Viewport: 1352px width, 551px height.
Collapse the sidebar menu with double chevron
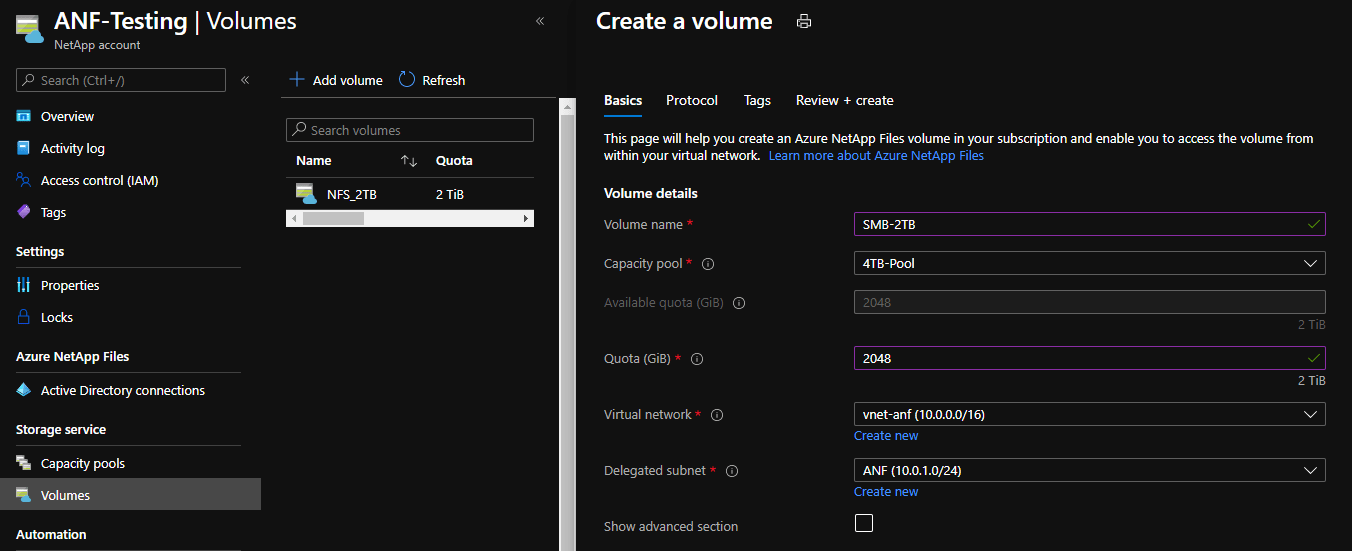point(245,80)
